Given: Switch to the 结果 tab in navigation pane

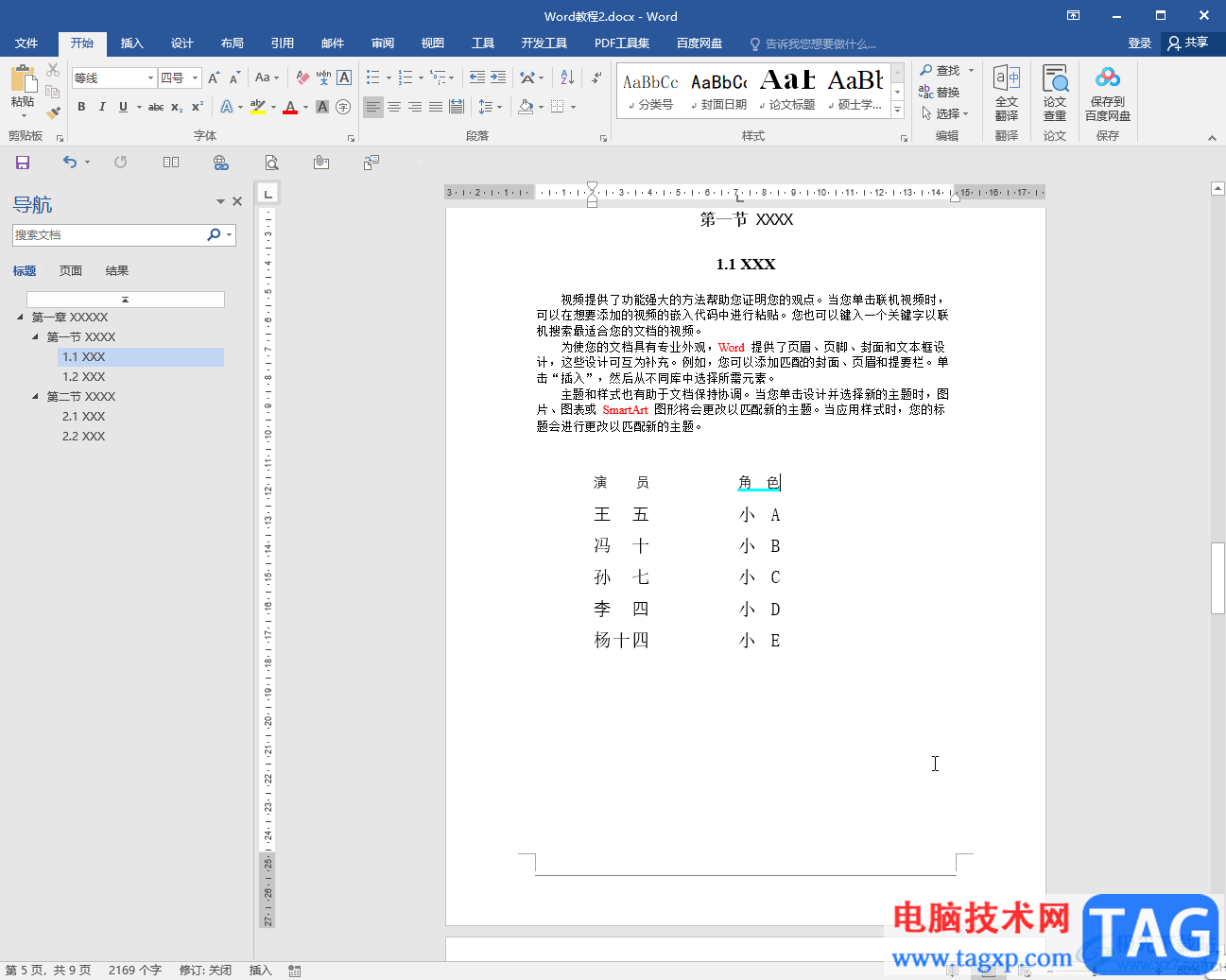Looking at the screenshot, I should [x=117, y=270].
